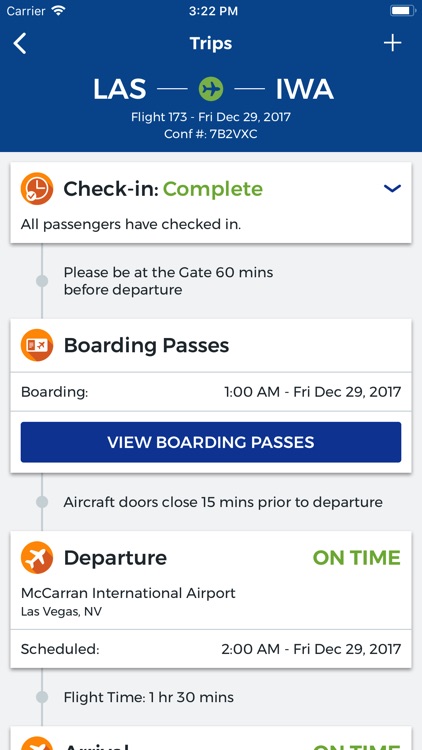Tap the back arrow in the header
The width and height of the screenshot is (422, 750).
pyautogui.click(x=20, y=44)
